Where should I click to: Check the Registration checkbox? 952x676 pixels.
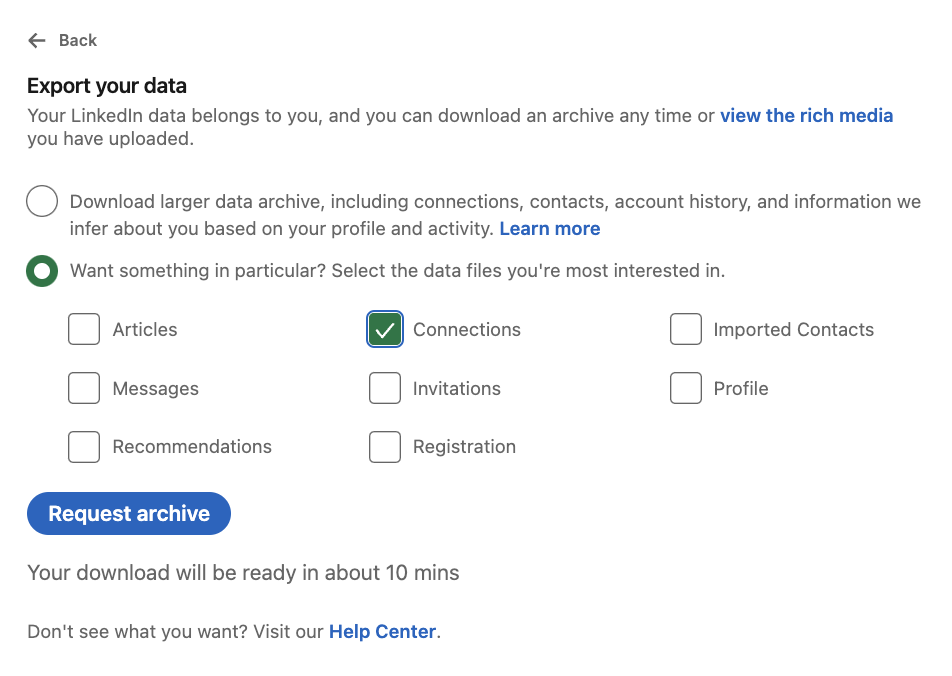pyautogui.click(x=385, y=447)
